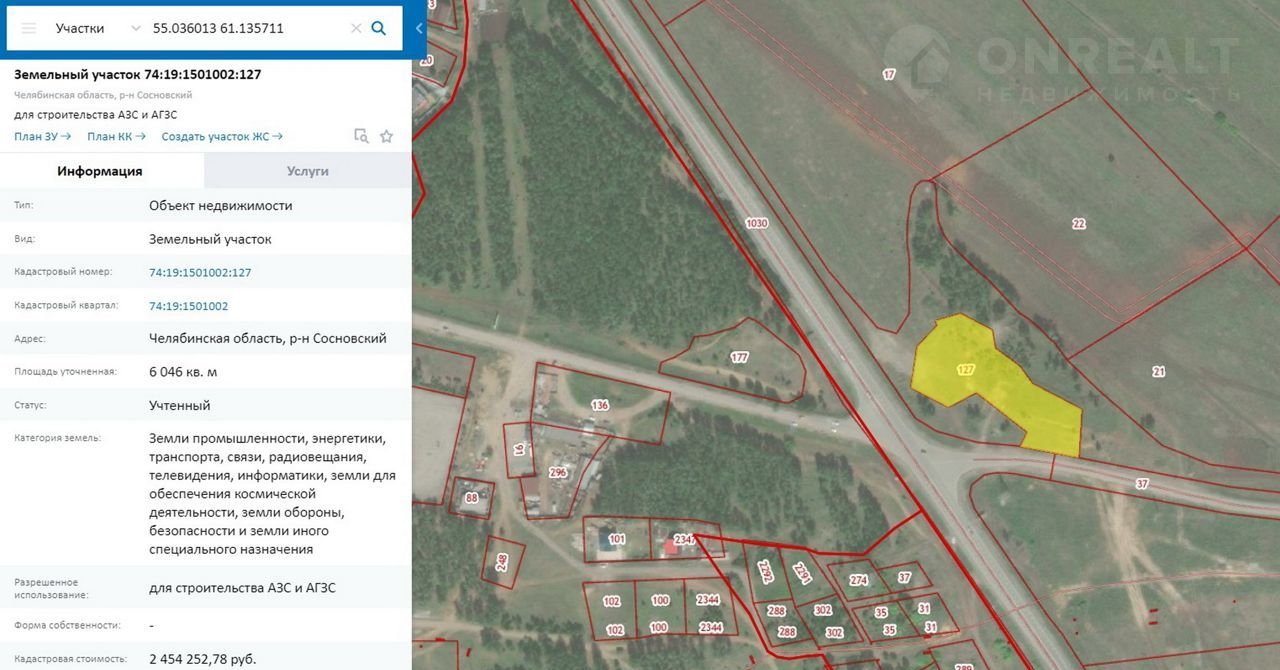
Task: Expand the Участки search type dropdown
Action: pos(135,28)
